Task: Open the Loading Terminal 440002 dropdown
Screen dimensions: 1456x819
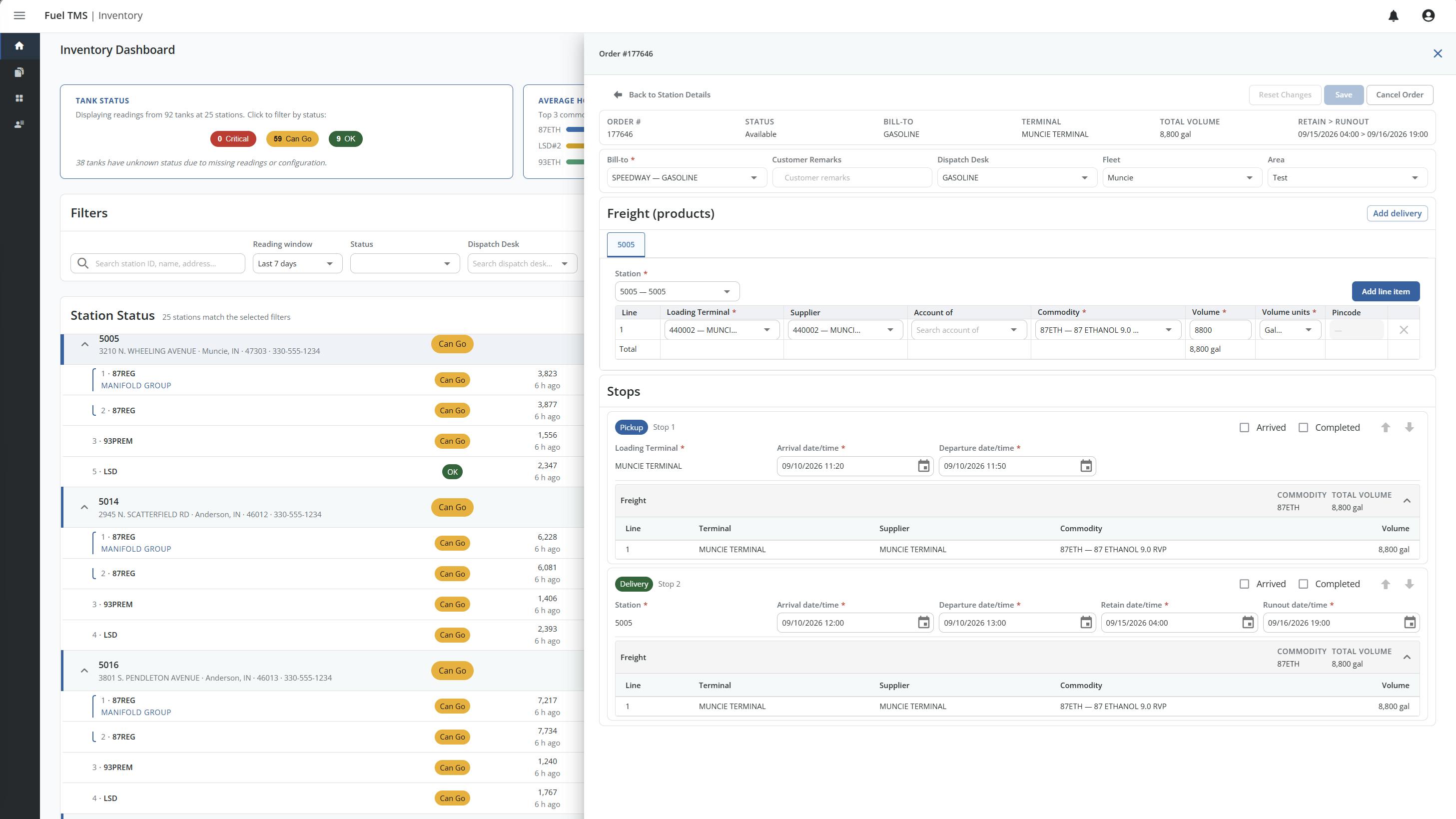Action: click(x=722, y=330)
